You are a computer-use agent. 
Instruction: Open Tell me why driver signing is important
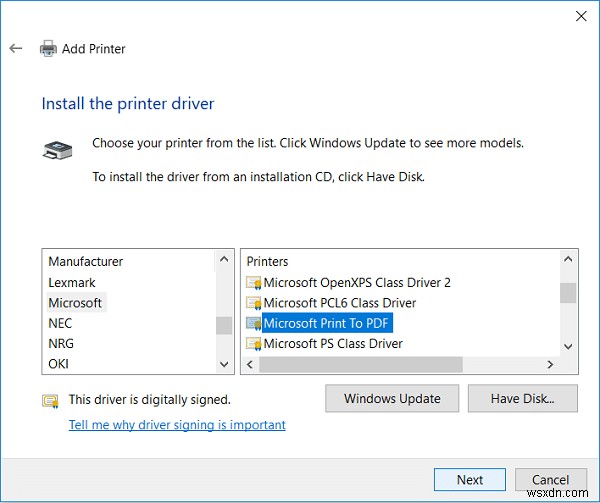pyautogui.click(x=177, y=425)
